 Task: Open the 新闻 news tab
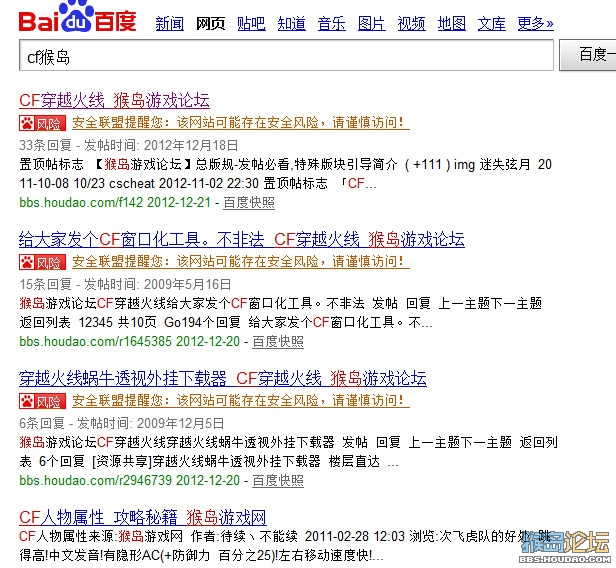point(170,24)
